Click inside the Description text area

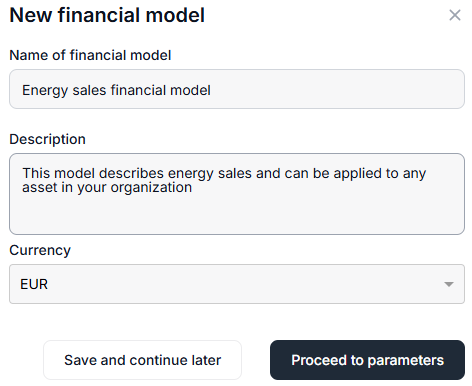coord(237,194)
